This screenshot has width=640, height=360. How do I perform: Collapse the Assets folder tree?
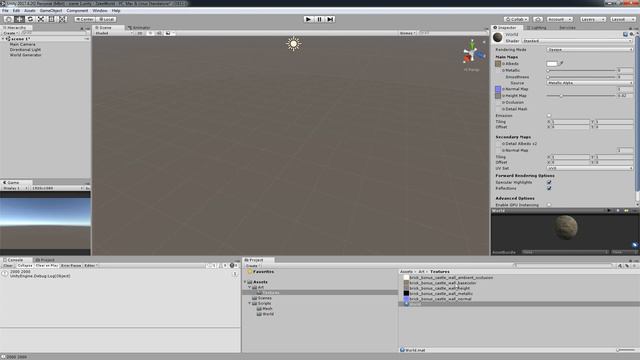[x=245, y=282]
